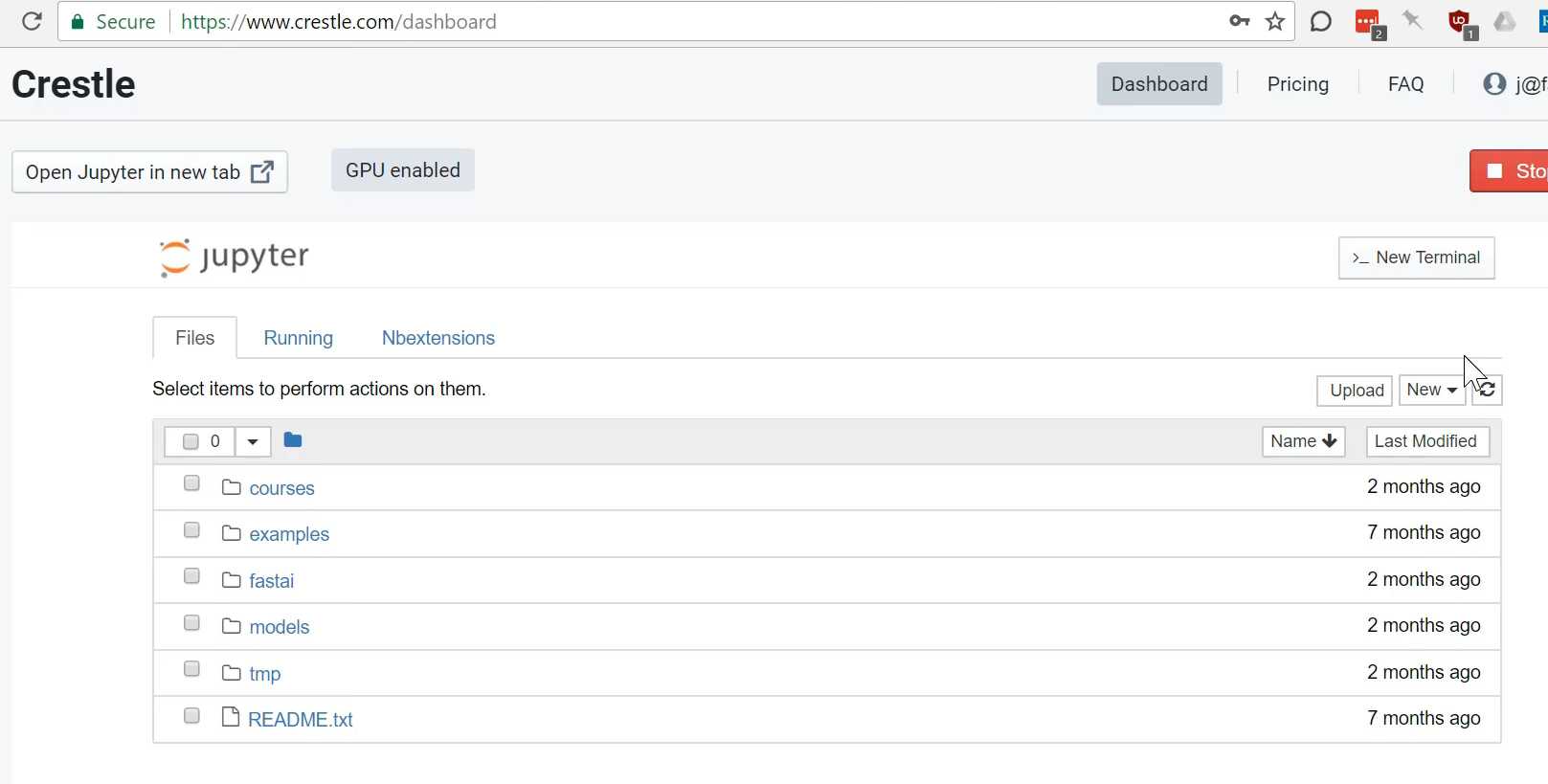This screenshot has height=784, width=1548.
Task: Switch to the Files tab
Action: coord(194,338)
